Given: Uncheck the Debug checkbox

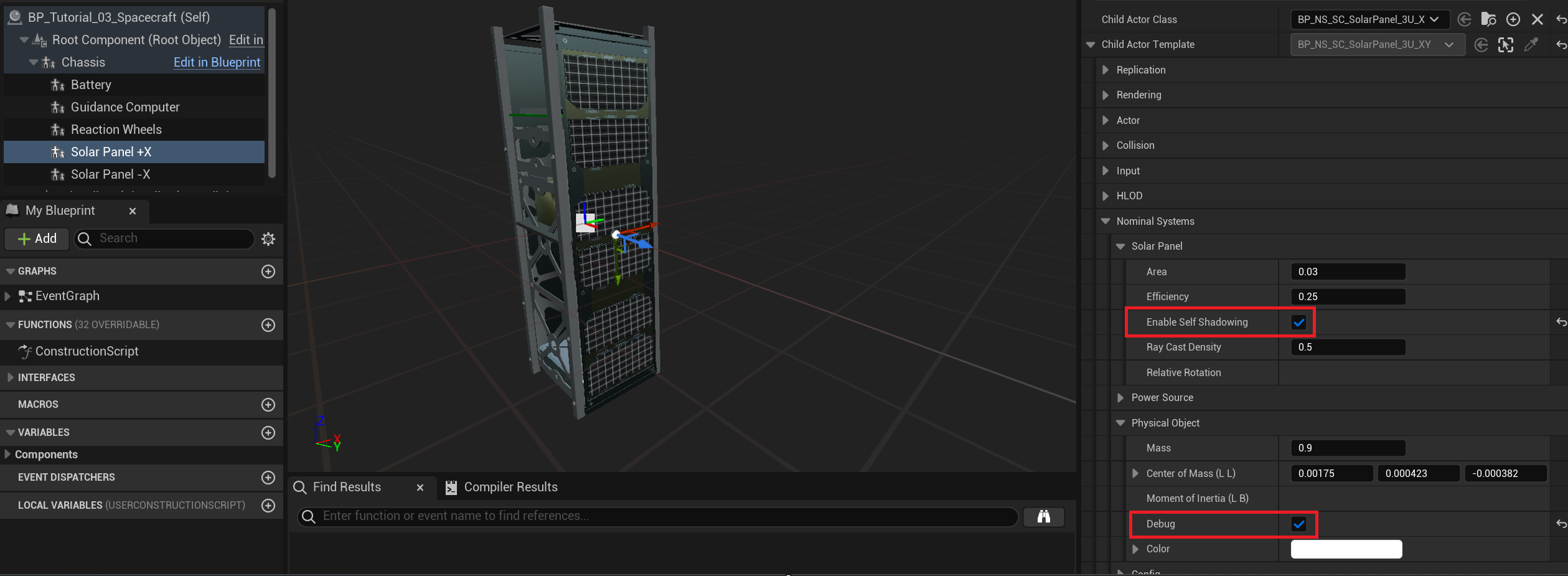Looking at the screenshot, I should coord(1298,524).
